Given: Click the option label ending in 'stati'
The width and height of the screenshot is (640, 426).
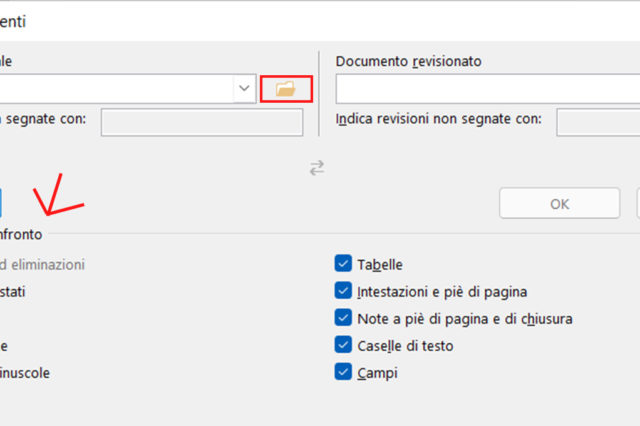Looking at the screenshot, I should point(14,292).
